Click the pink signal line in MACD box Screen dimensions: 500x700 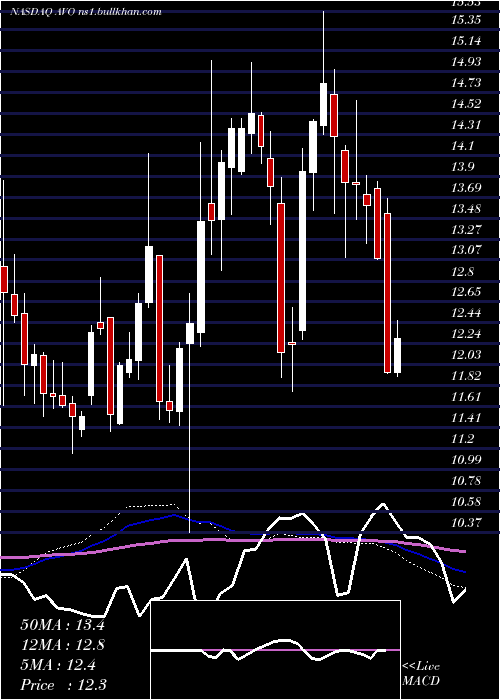pos(275,650)
